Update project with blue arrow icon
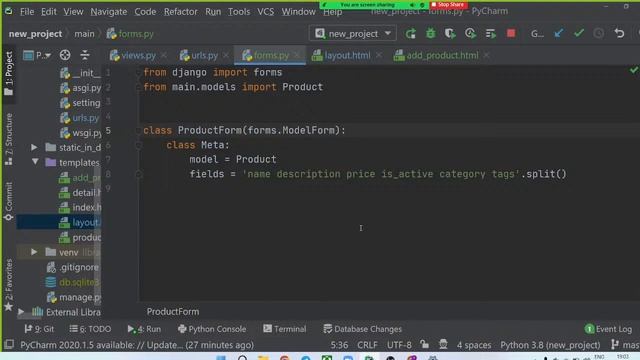This screenshot has width=640, height=360. pos(558,33)
